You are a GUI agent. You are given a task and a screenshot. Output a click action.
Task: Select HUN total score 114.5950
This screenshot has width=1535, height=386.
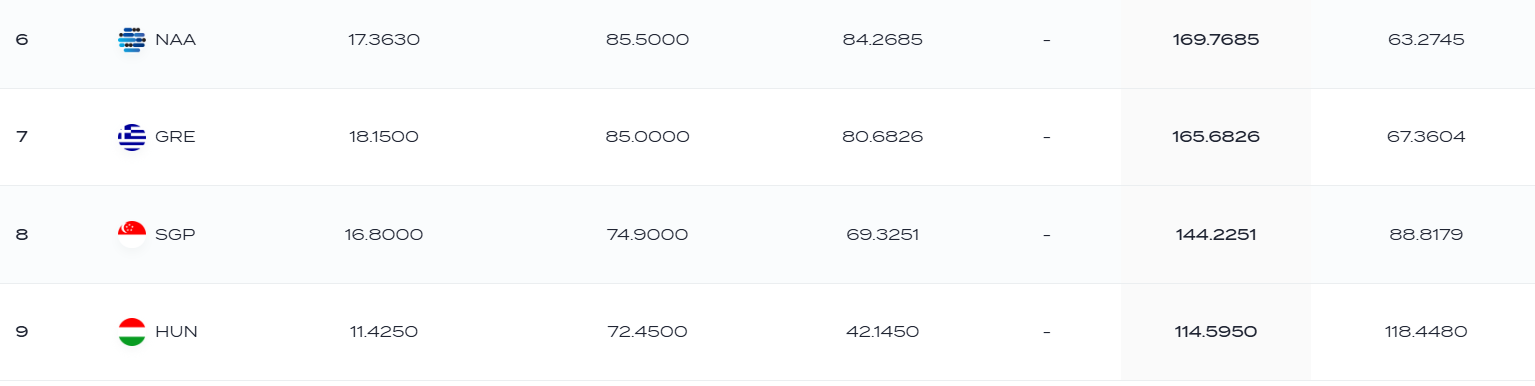tap(1216, 332)
